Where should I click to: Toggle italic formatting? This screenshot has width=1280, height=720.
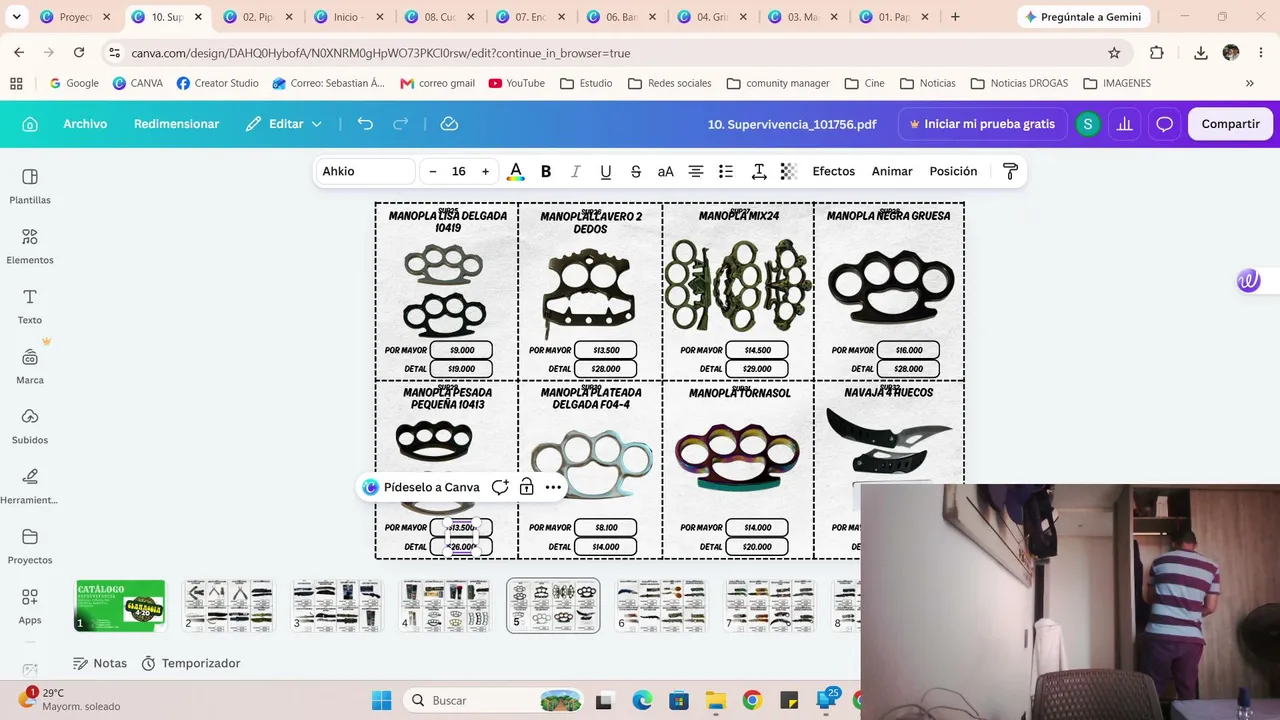576,172
